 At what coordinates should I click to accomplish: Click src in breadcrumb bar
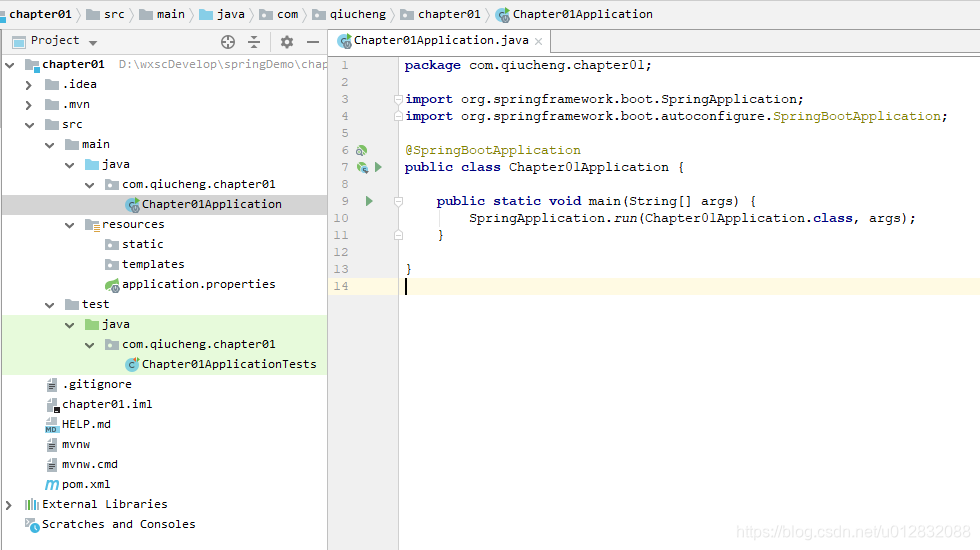114,14
